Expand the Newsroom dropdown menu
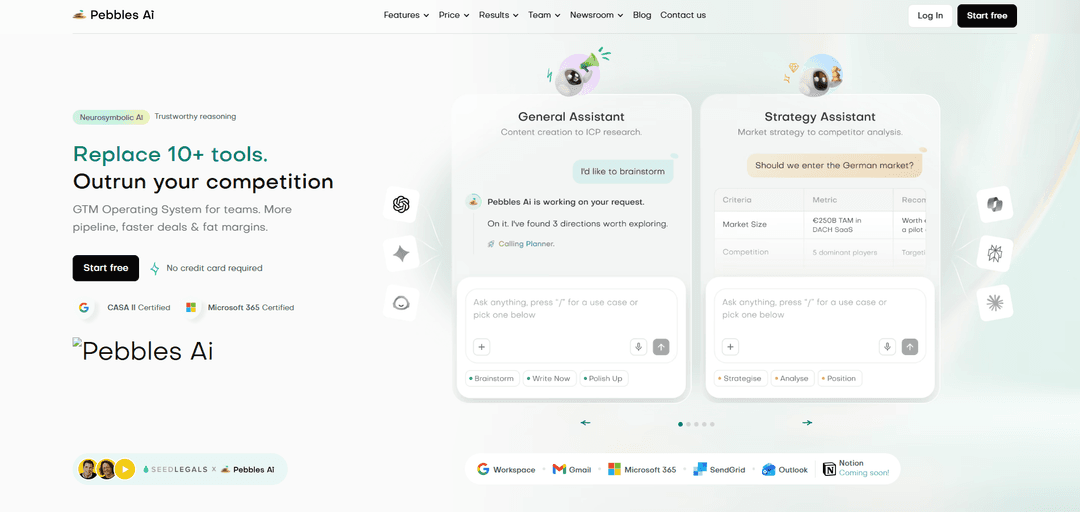The image size is (1080, 512). pyautogui.click(x=596, y=15)
